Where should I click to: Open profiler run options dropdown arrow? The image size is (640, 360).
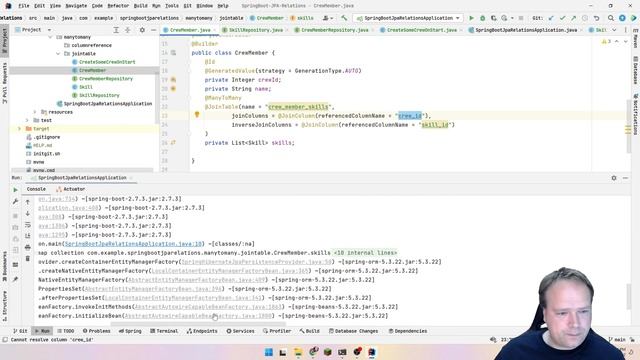[512, 18]
